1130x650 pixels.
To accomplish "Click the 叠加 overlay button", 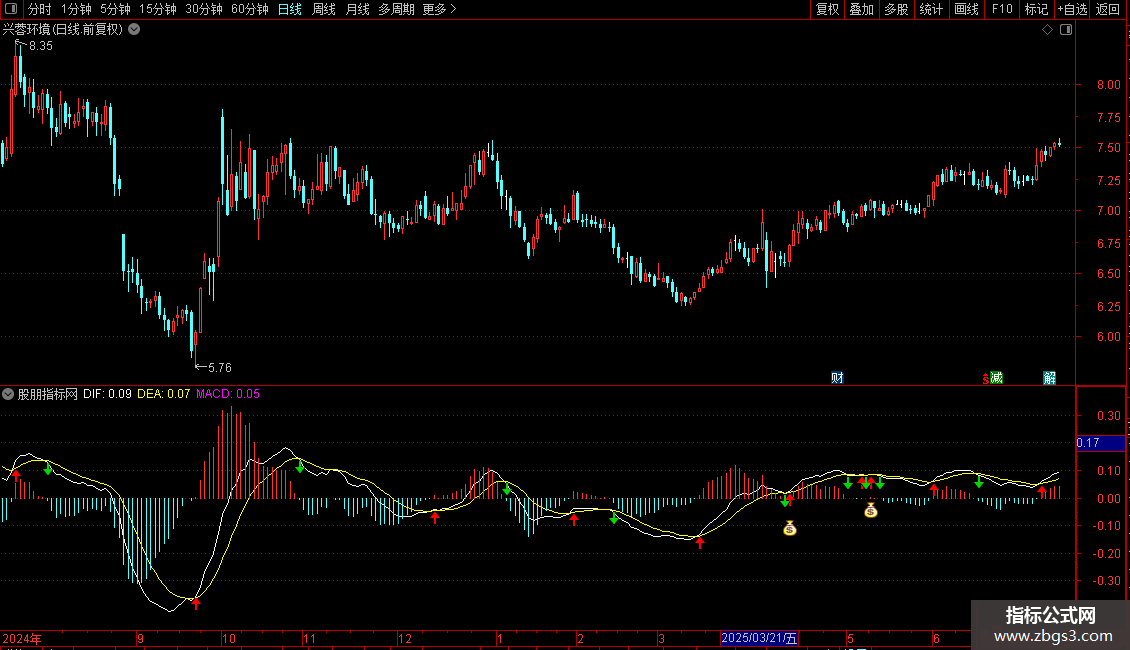I will tap(861, 9).
